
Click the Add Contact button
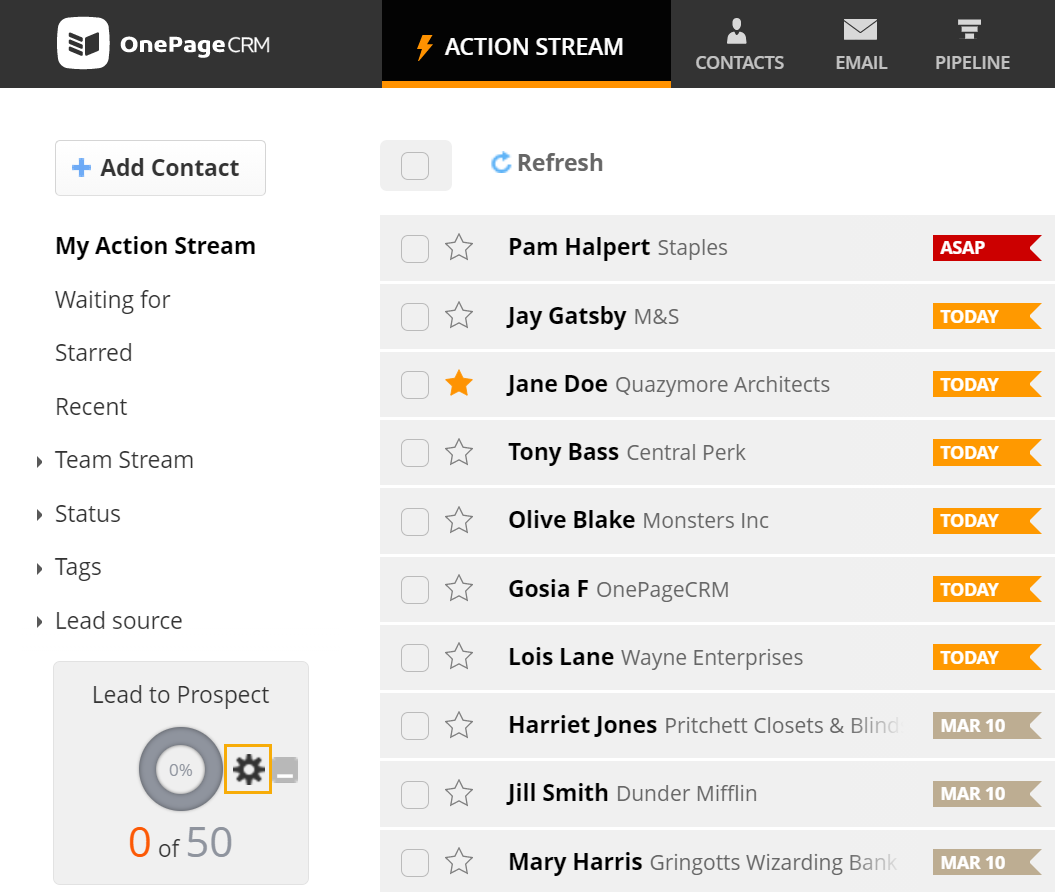coord(160,168)
